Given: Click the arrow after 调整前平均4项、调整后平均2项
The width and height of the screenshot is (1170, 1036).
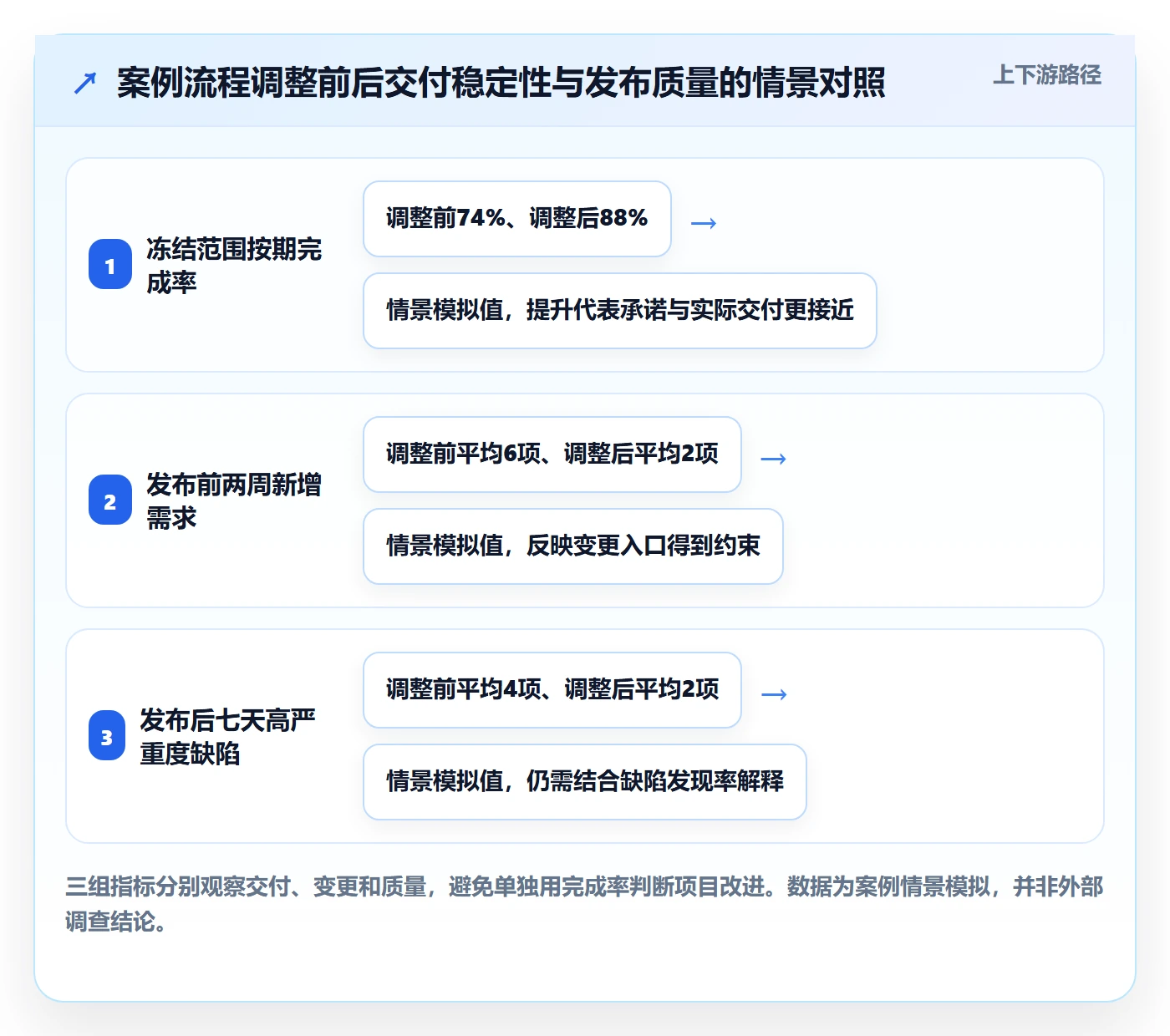Looking at the screenshot, I should point(775,693).
